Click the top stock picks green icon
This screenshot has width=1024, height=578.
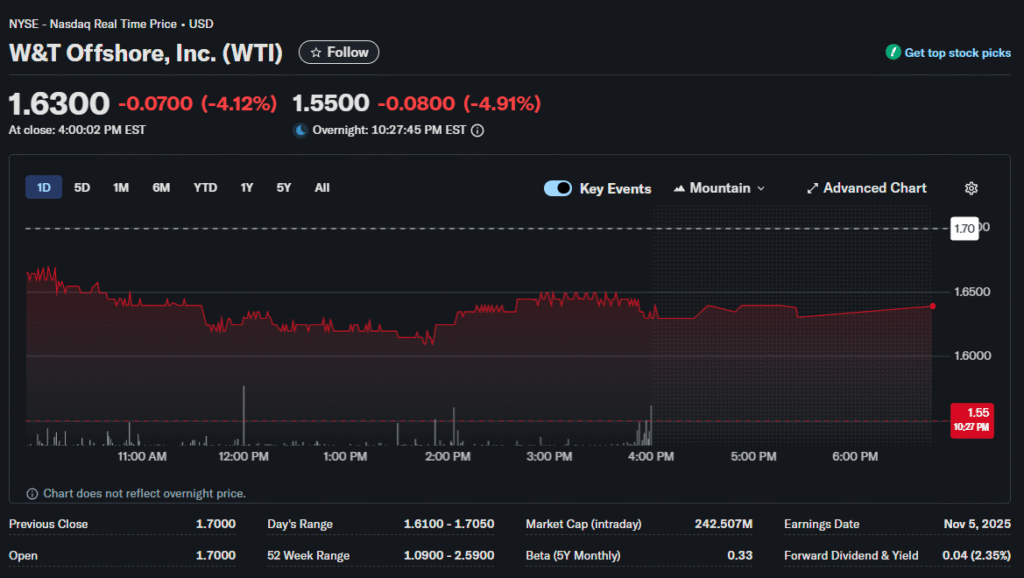[893, 53]
